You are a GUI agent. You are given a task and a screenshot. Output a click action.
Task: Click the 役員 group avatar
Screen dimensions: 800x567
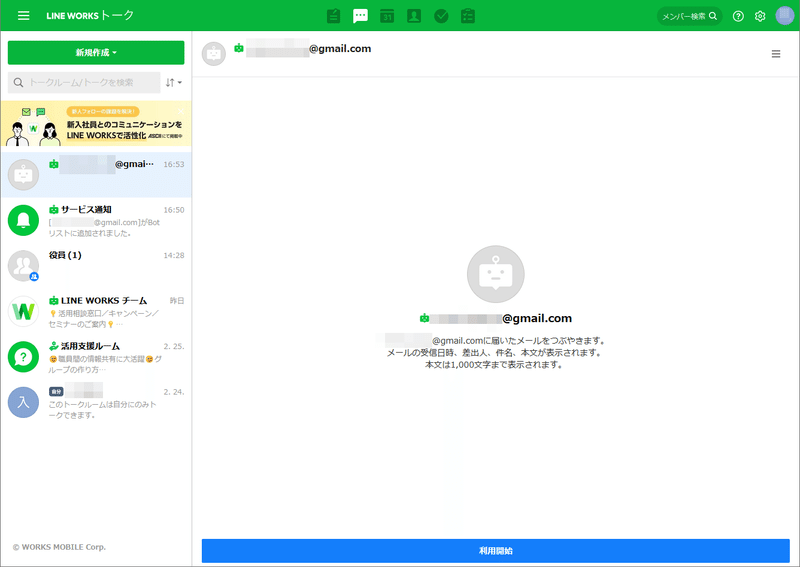(23, 266)
